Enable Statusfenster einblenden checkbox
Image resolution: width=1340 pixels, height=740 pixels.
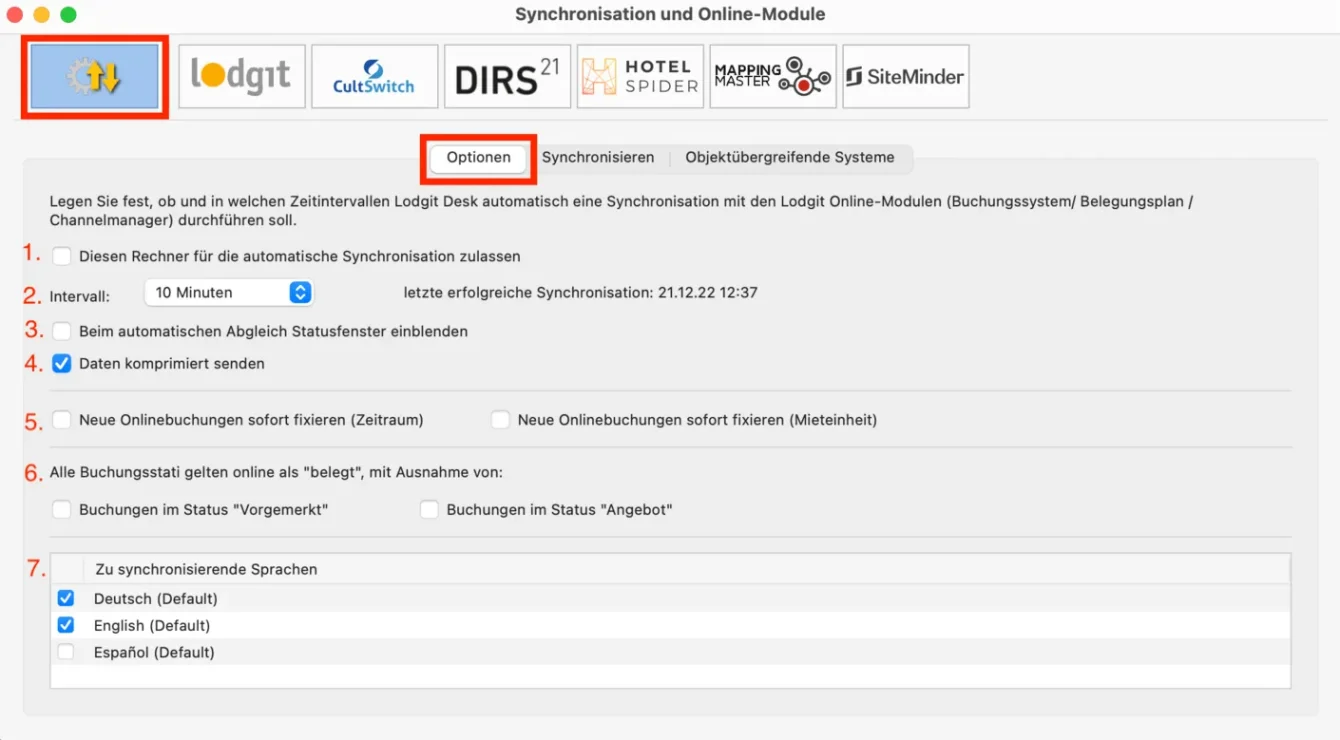pos(62,331)
